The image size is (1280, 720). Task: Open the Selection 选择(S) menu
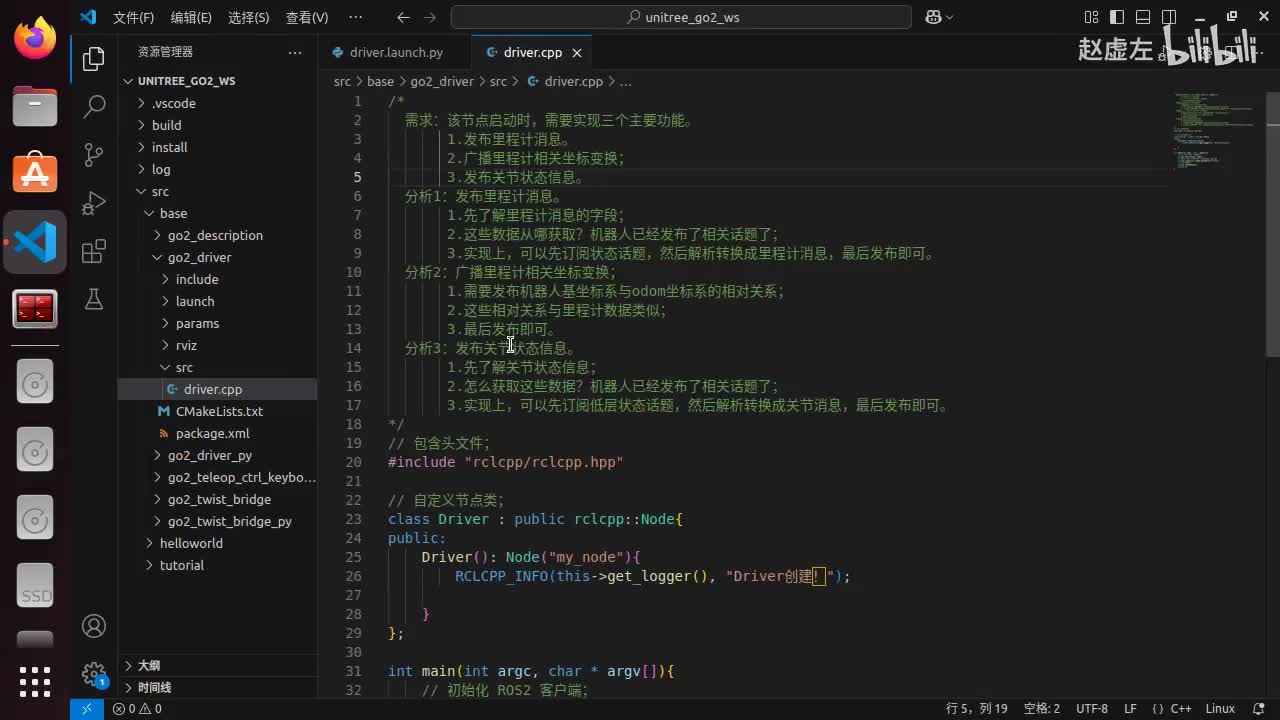pos(249,17)
